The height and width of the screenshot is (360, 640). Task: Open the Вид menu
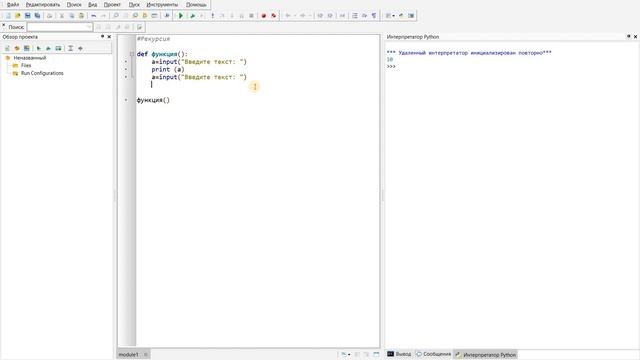click(x=93, y=4)
